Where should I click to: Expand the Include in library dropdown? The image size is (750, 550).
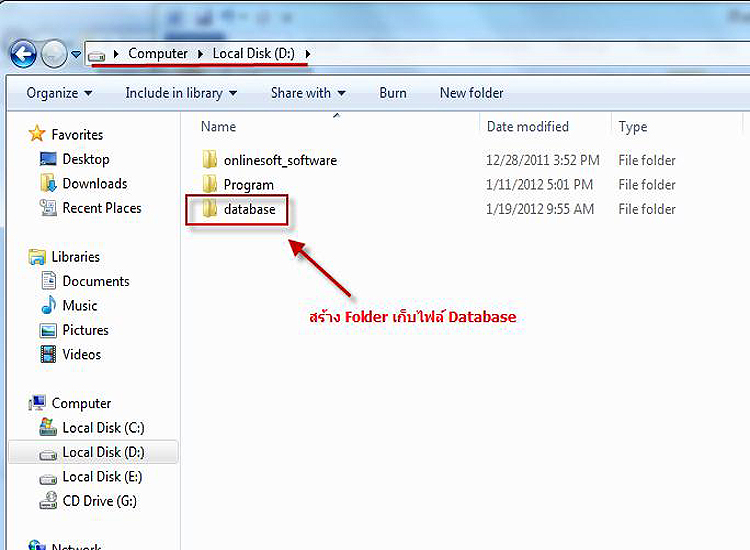181,93
